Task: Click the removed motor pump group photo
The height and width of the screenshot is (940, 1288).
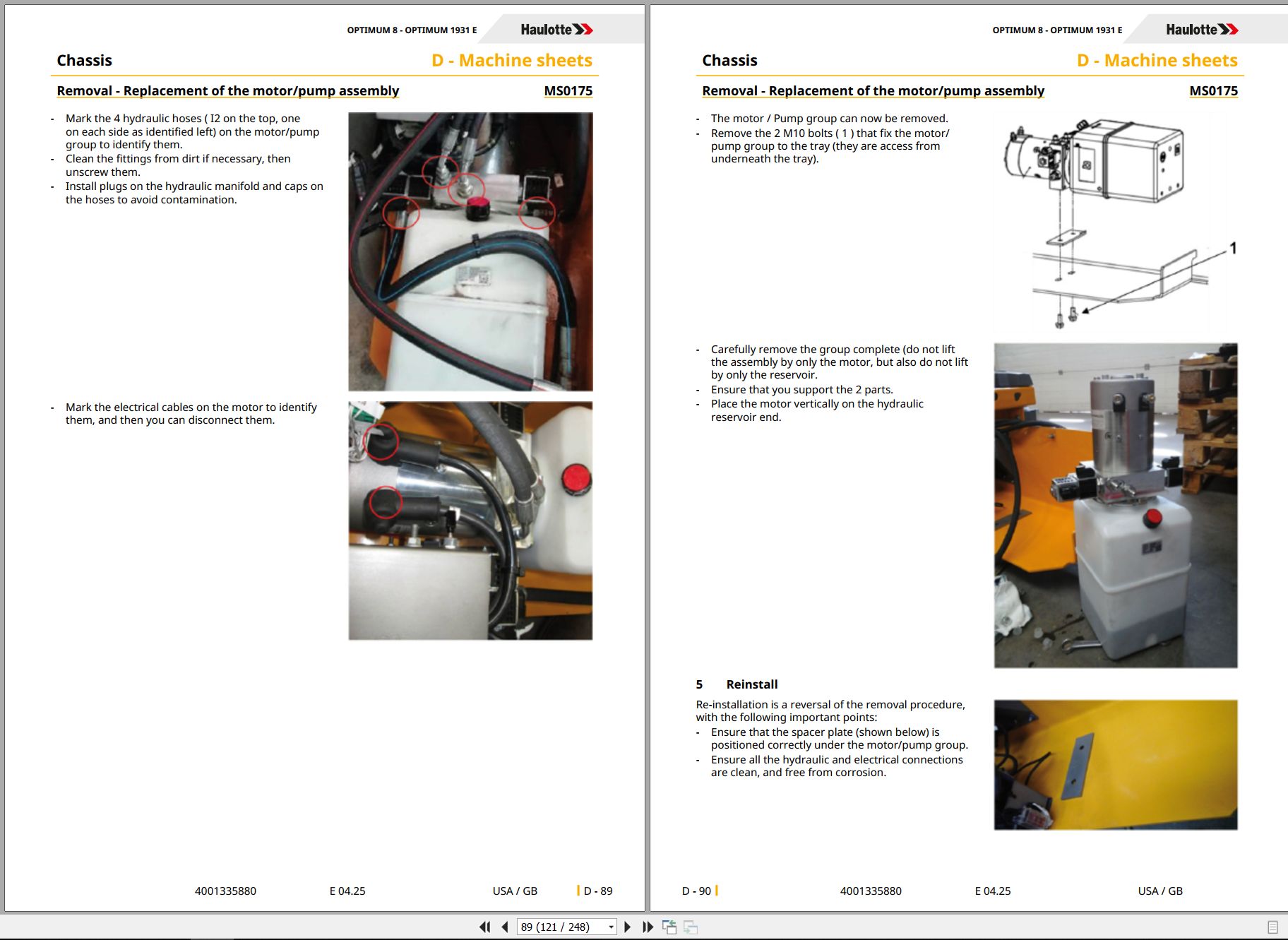Action: pos(1116,506)
